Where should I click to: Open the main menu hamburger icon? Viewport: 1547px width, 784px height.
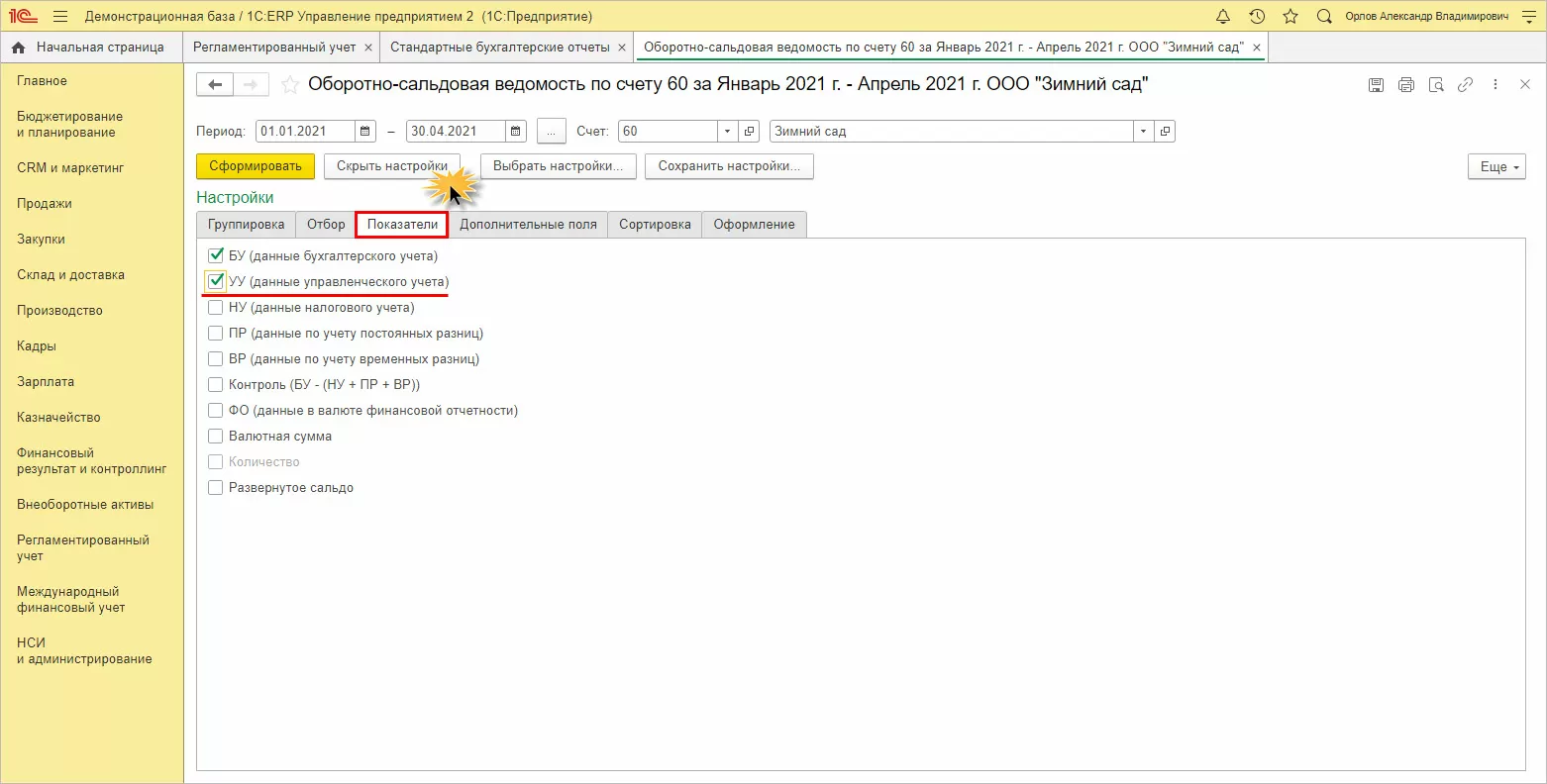click(x=60, y=17)
